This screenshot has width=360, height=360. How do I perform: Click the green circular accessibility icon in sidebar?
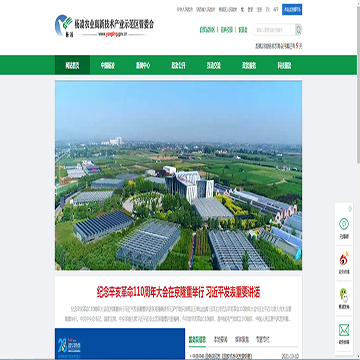[x=344, y=224]
